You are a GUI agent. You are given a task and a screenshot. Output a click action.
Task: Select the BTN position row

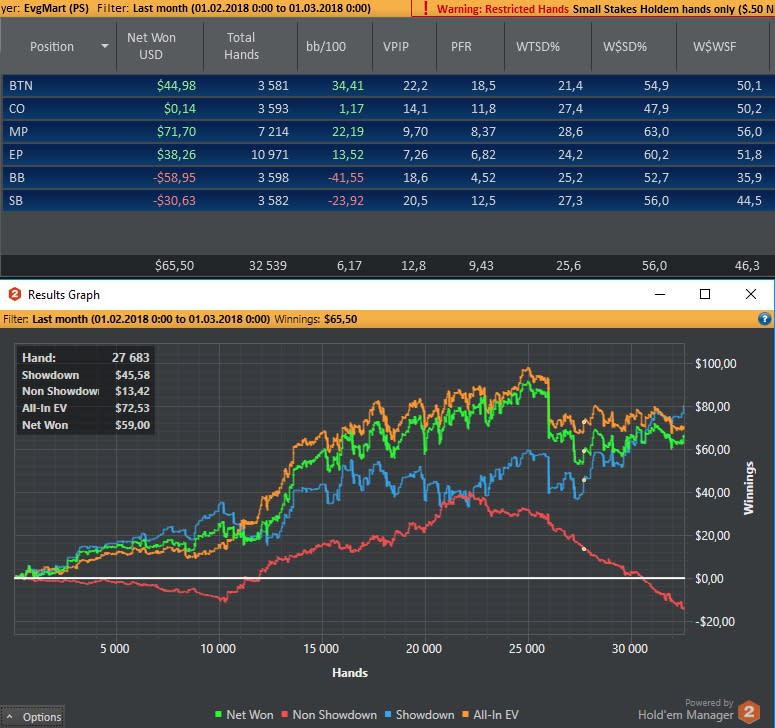388,86
